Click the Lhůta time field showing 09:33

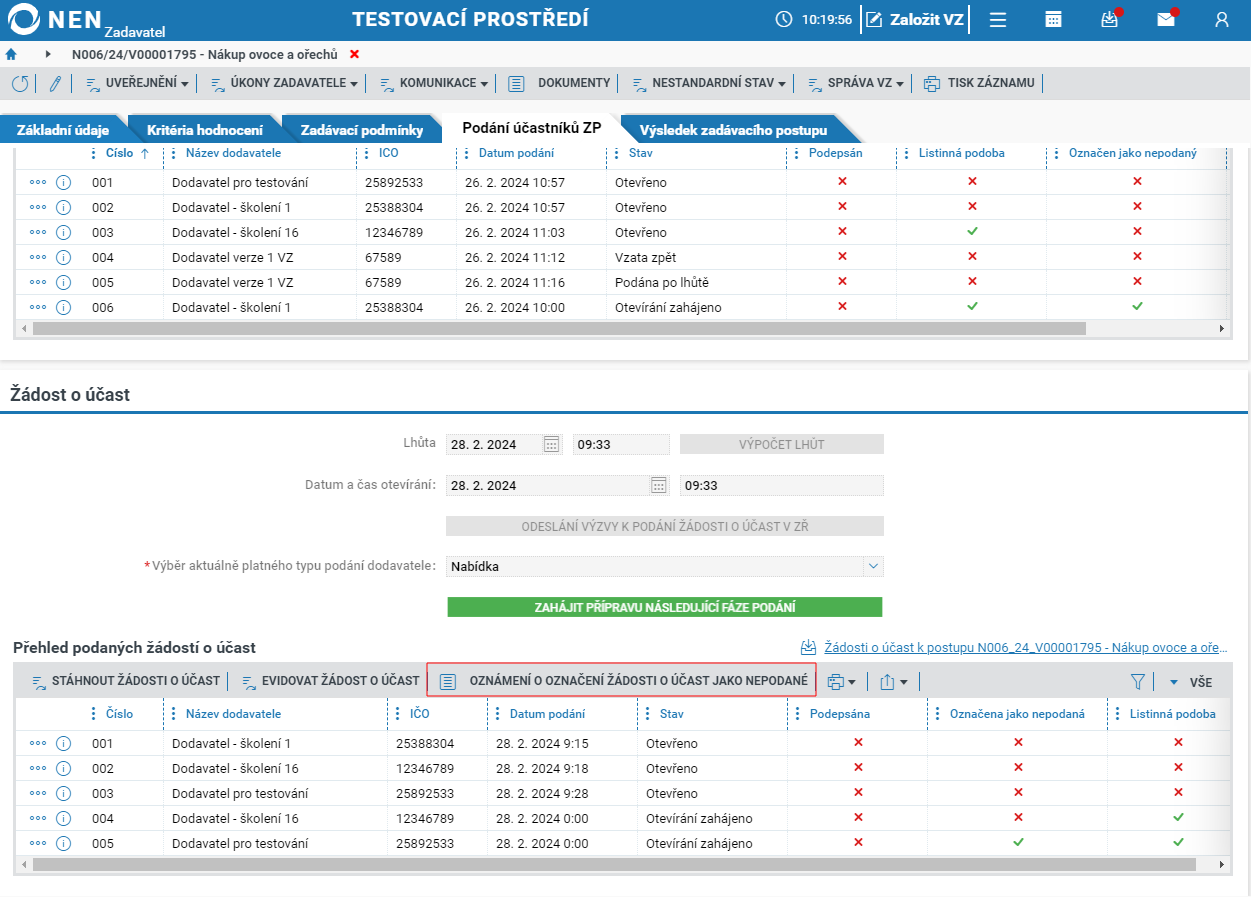tap(621, 444)
